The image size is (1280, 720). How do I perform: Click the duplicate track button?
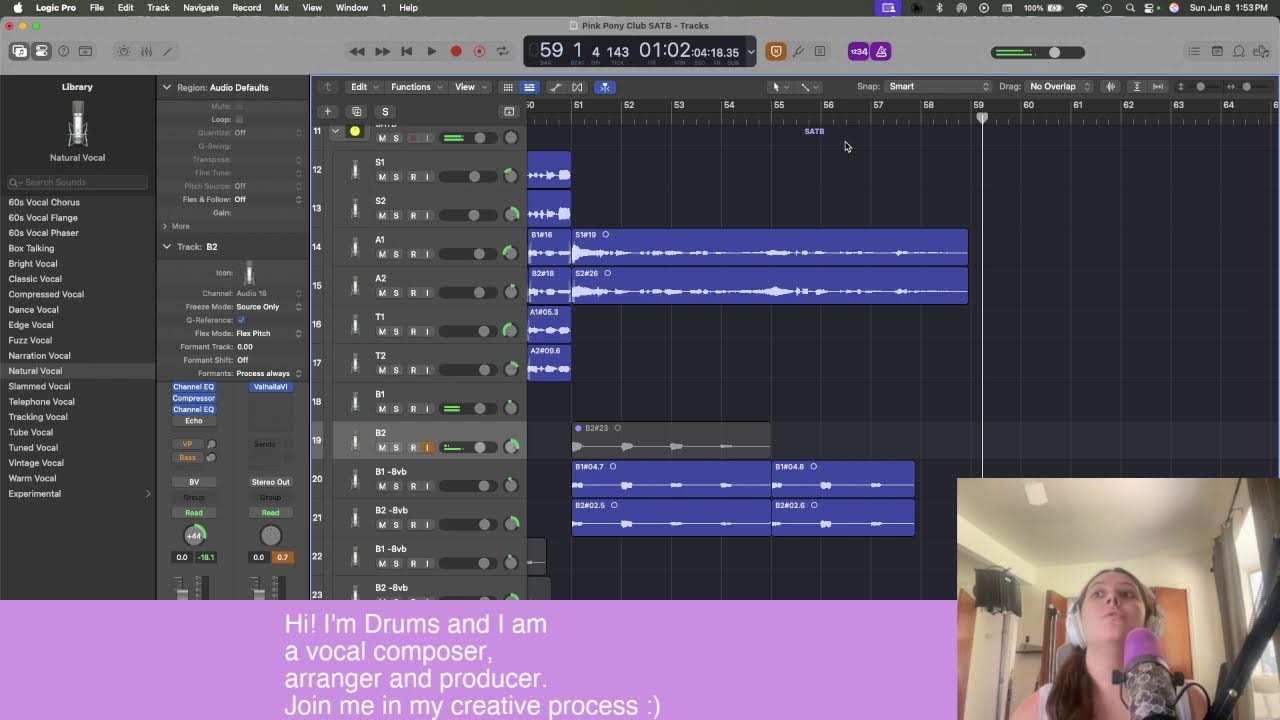coord(356,111)
